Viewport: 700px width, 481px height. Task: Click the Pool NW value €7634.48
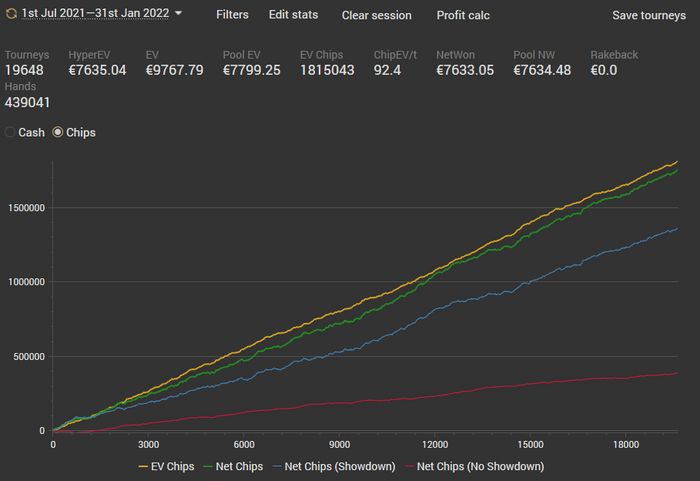tap(542, 70)
